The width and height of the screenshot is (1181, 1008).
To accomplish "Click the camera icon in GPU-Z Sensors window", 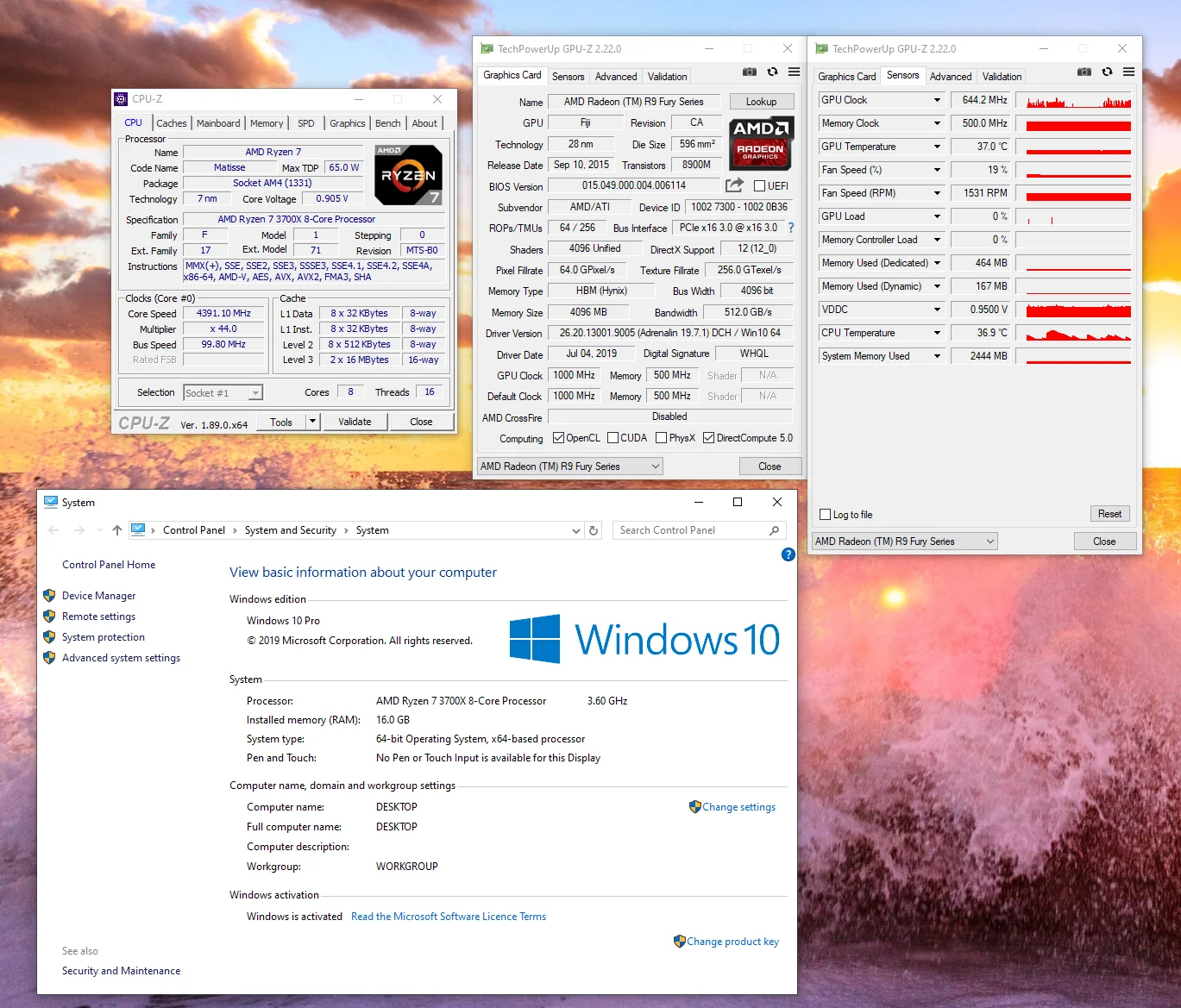I will pyautogui.click(x=1084, y=72).
